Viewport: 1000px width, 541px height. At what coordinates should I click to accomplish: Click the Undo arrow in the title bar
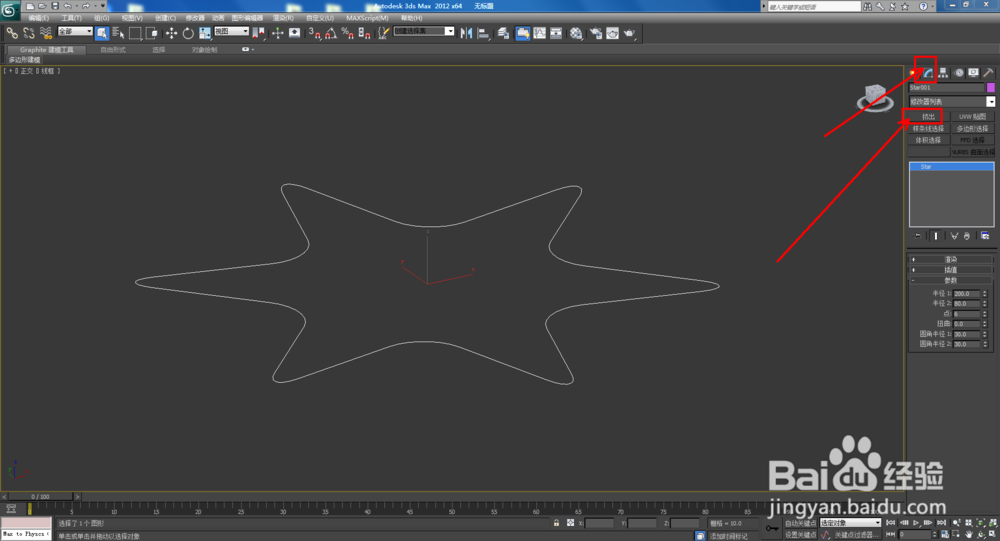tap(67, 6)
